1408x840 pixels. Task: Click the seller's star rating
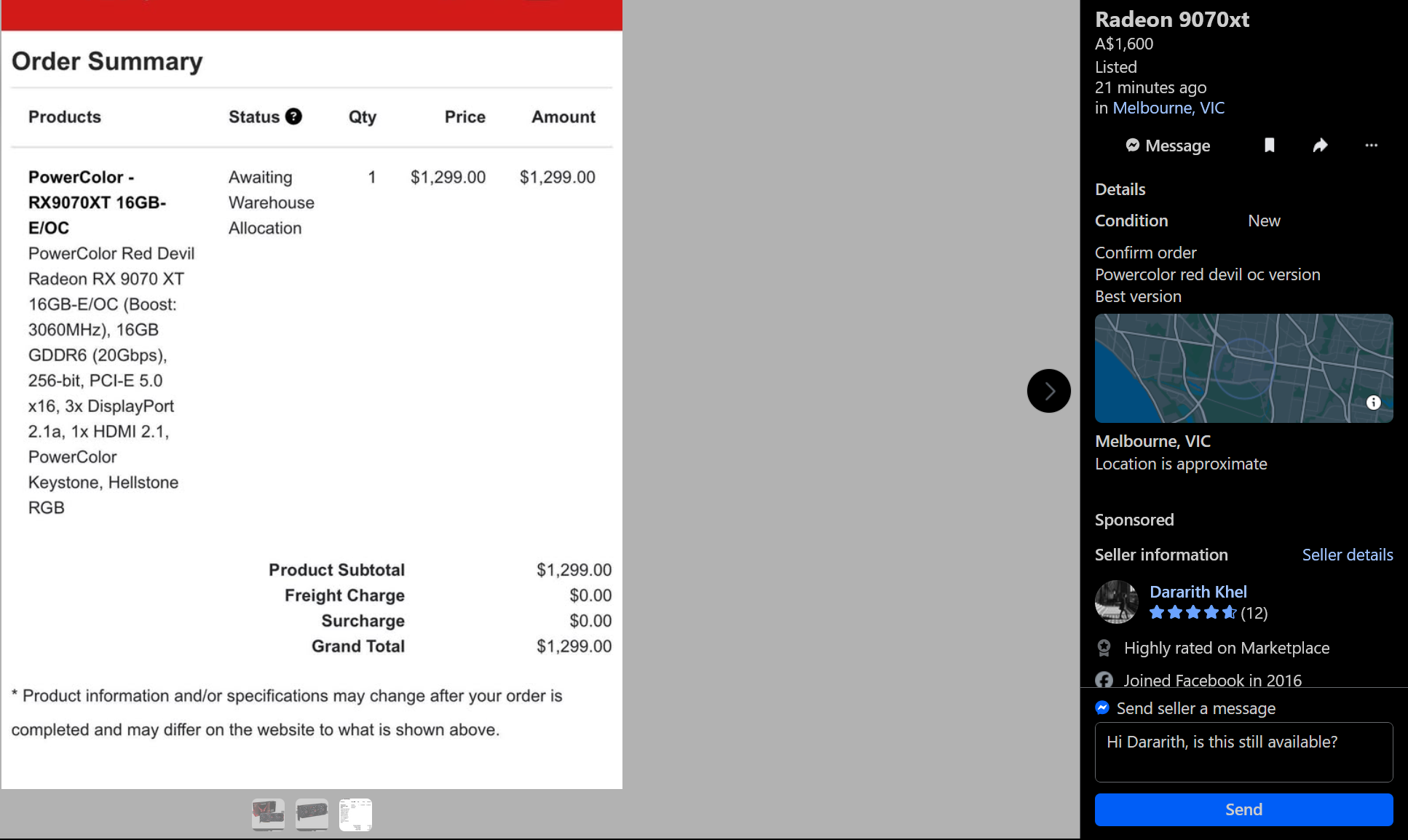coord(1193,613)
